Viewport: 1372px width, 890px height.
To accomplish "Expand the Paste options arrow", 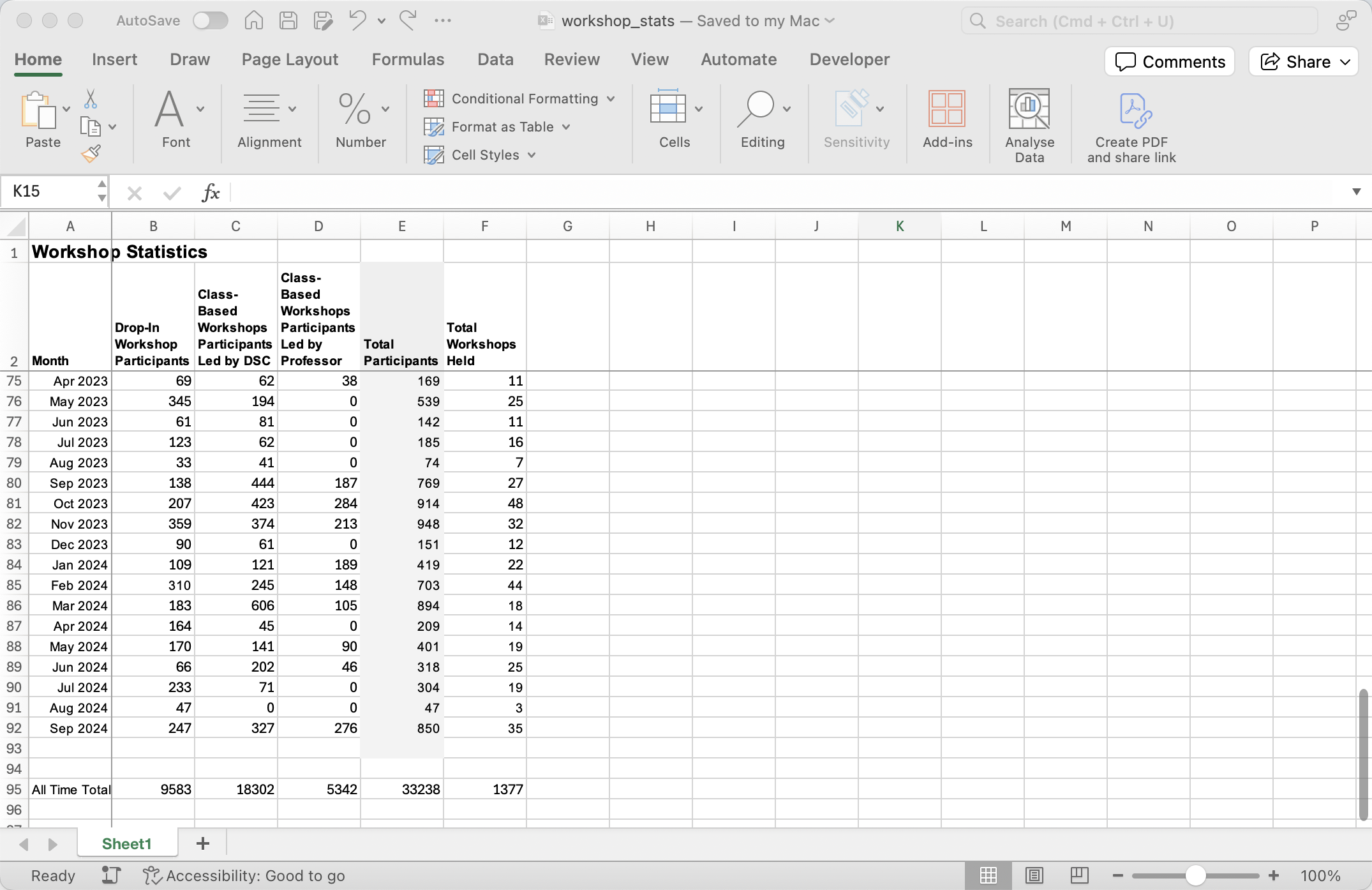I will click(x=66, y=109).
